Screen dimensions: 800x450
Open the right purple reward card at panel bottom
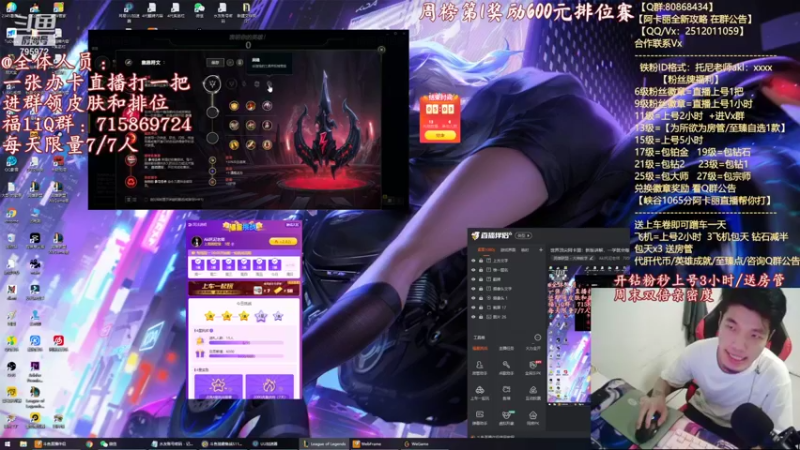[x=269, y=386]
